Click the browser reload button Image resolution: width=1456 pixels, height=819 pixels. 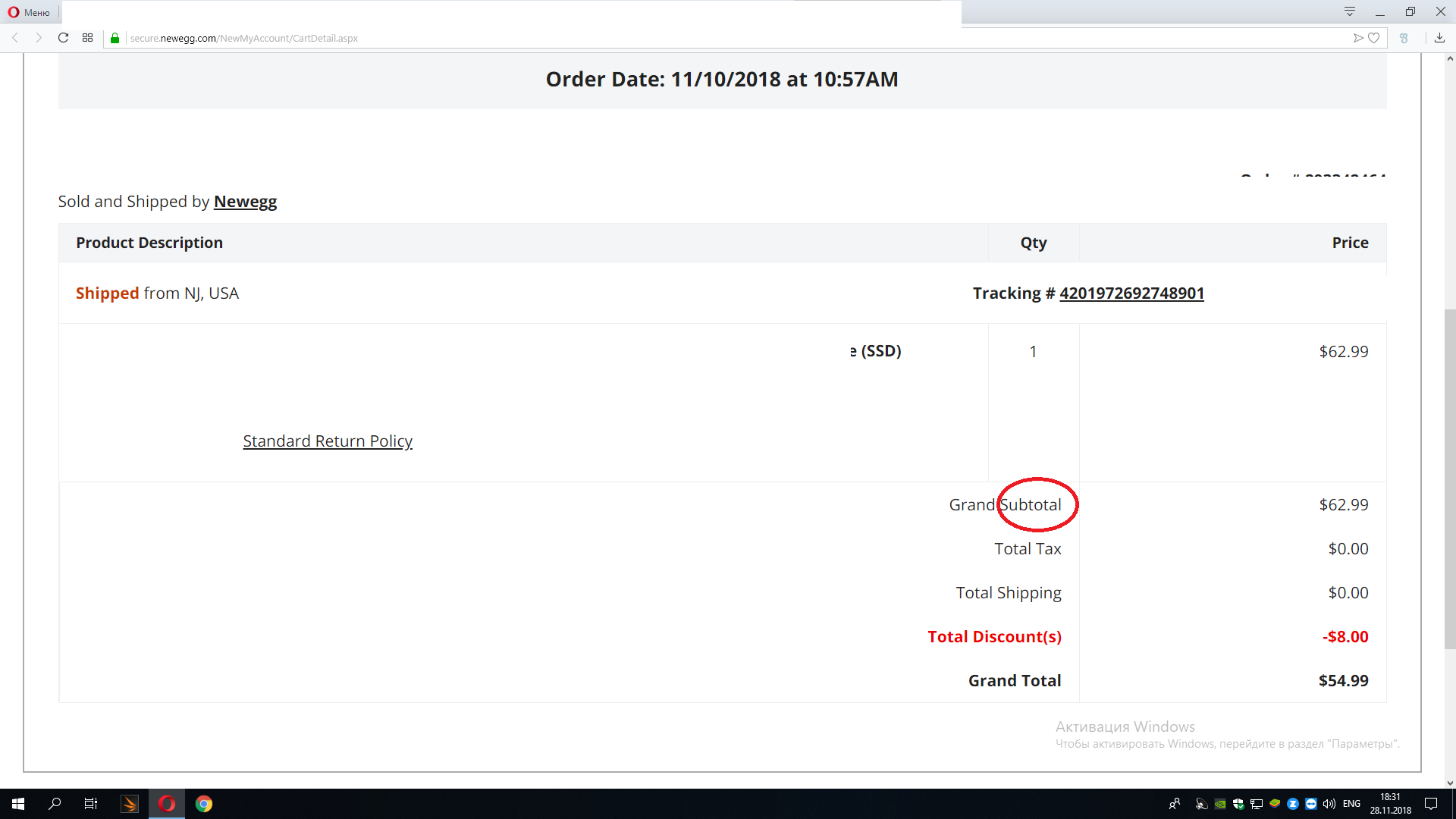coord(64,38)
